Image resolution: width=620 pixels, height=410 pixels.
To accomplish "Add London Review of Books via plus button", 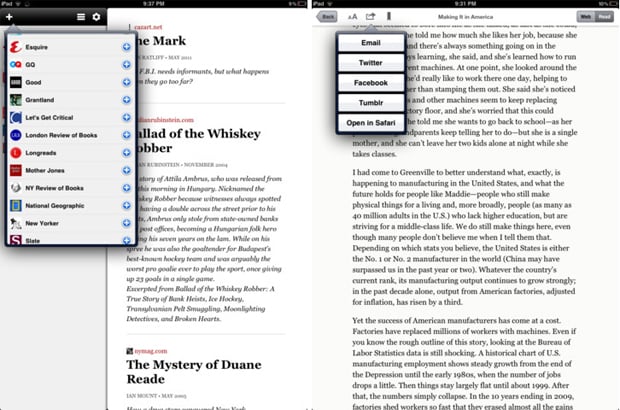I will pos(127,135).
